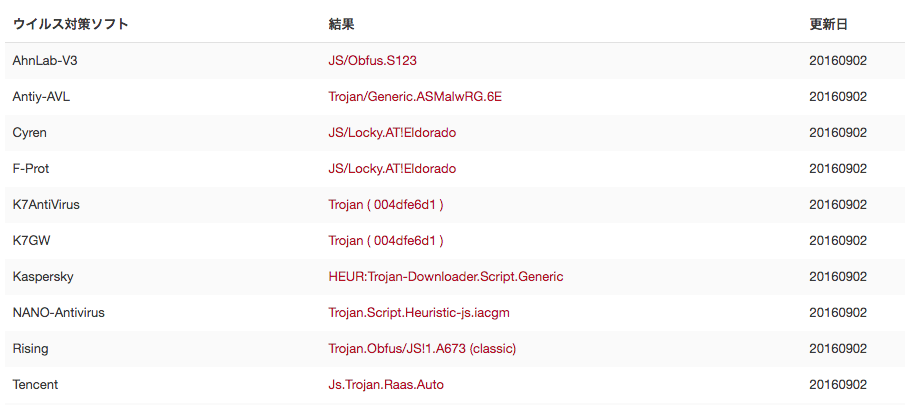This screenshot has height=405, width=905.
Task: Click the 更新日 column header
Action: click(x=829, y=25)
